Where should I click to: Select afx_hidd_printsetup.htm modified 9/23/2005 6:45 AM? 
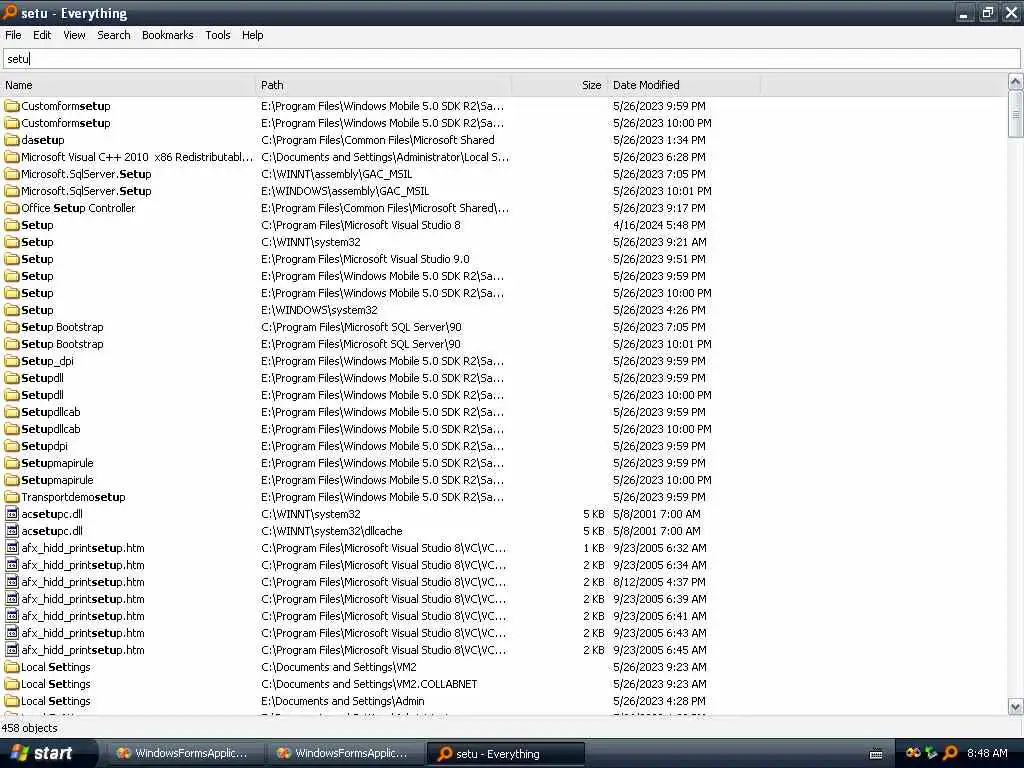[x=82, y=650]
